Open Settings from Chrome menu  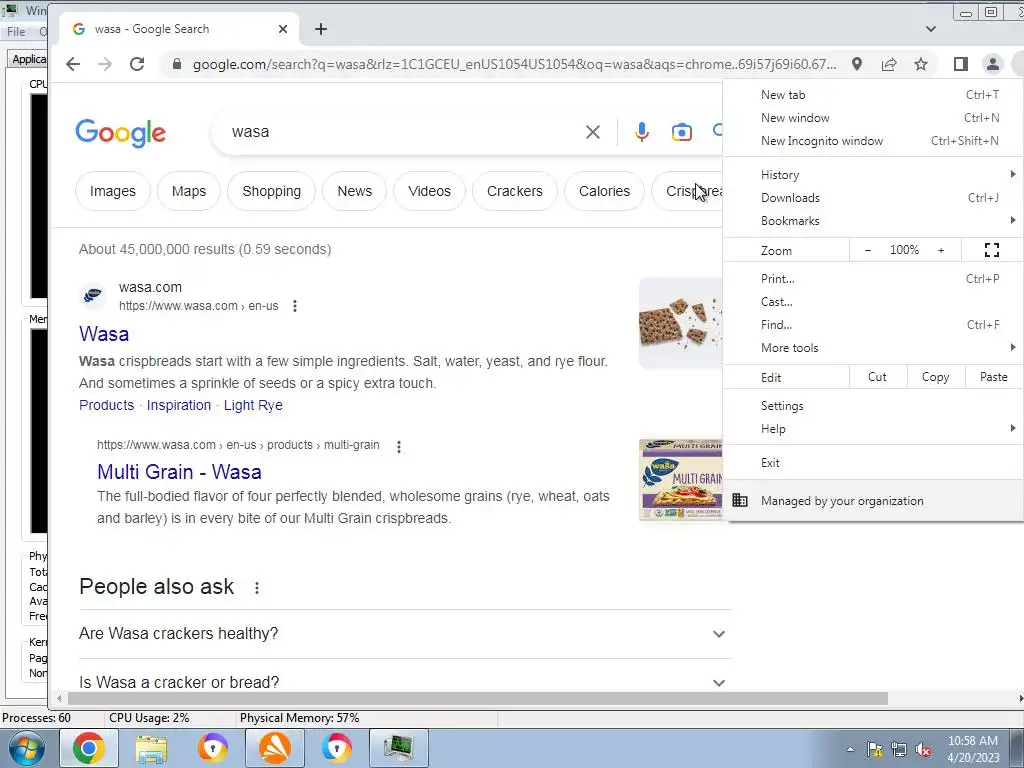click(x=874, y=406)
